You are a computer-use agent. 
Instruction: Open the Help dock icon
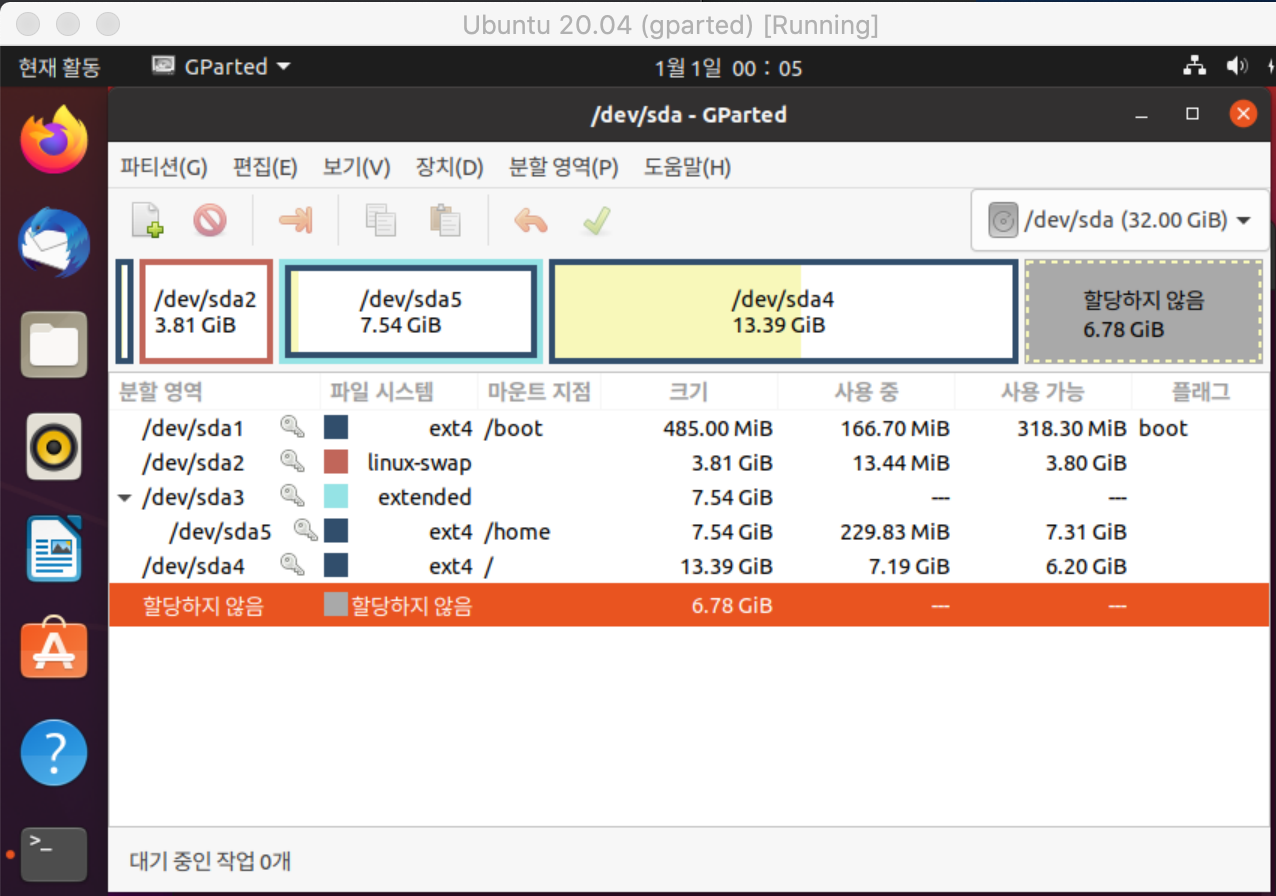(x=54, y=752)
